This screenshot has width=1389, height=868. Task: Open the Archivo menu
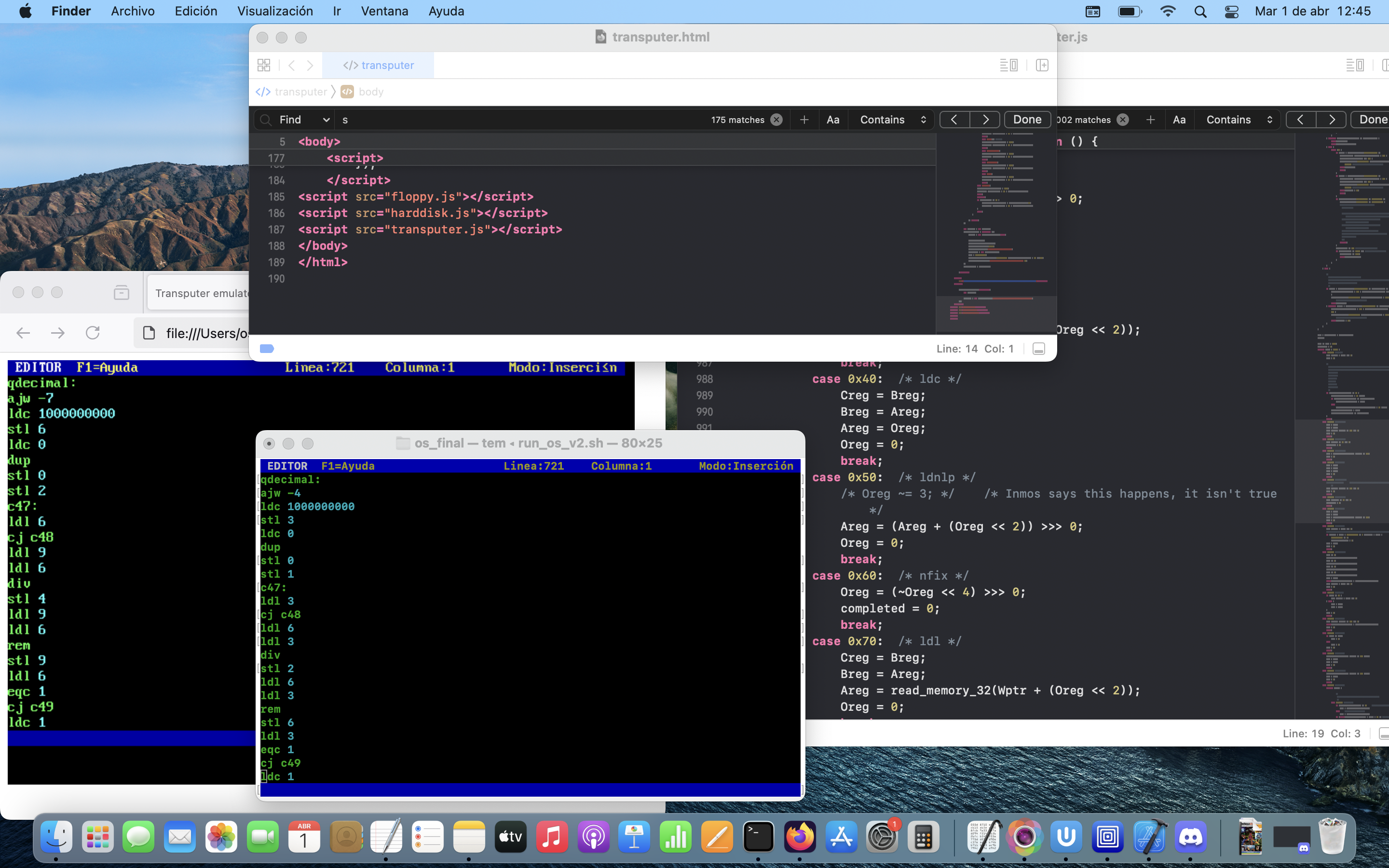pos(133,11)
